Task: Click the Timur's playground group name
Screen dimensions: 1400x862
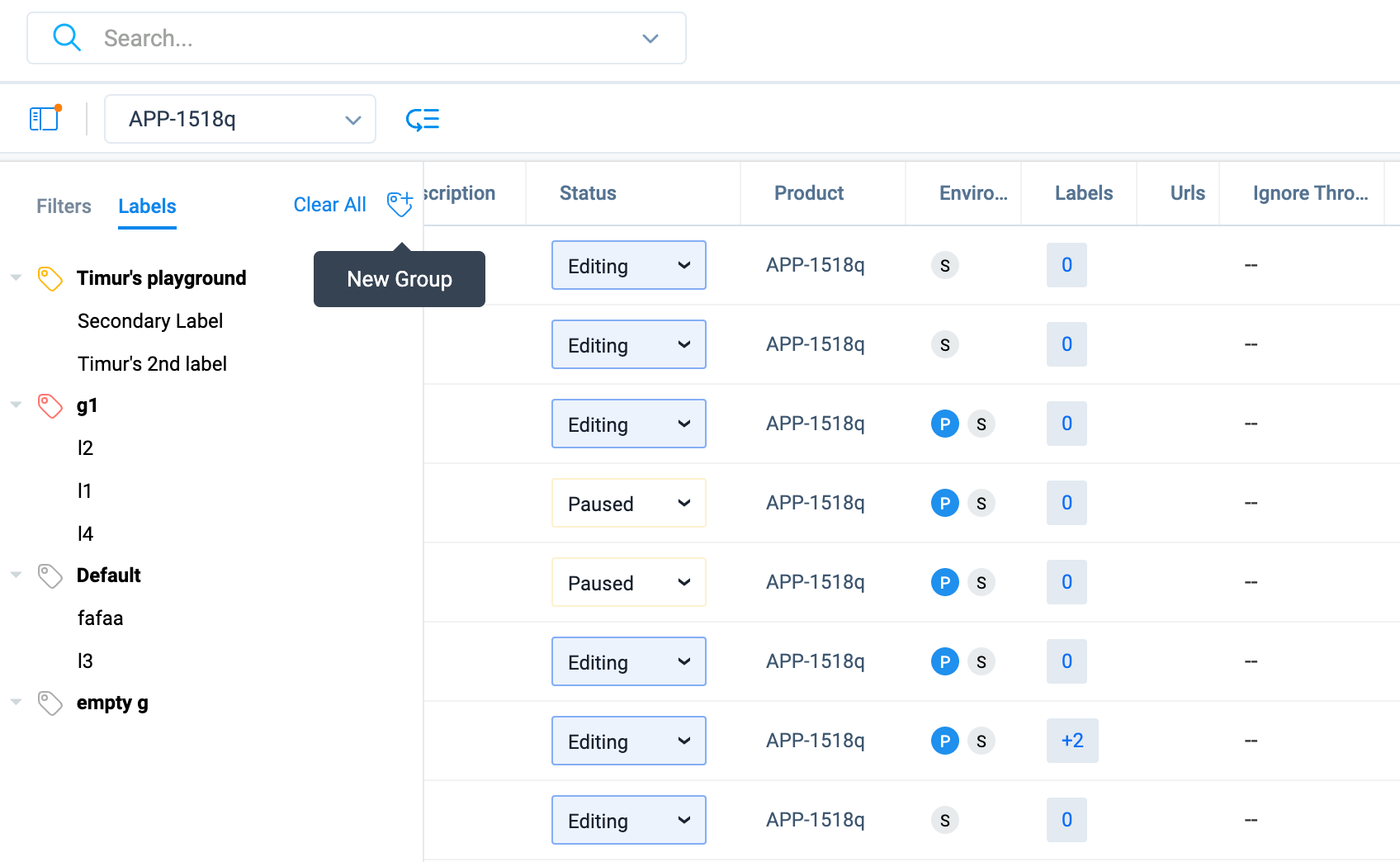Action: [161, 278]
